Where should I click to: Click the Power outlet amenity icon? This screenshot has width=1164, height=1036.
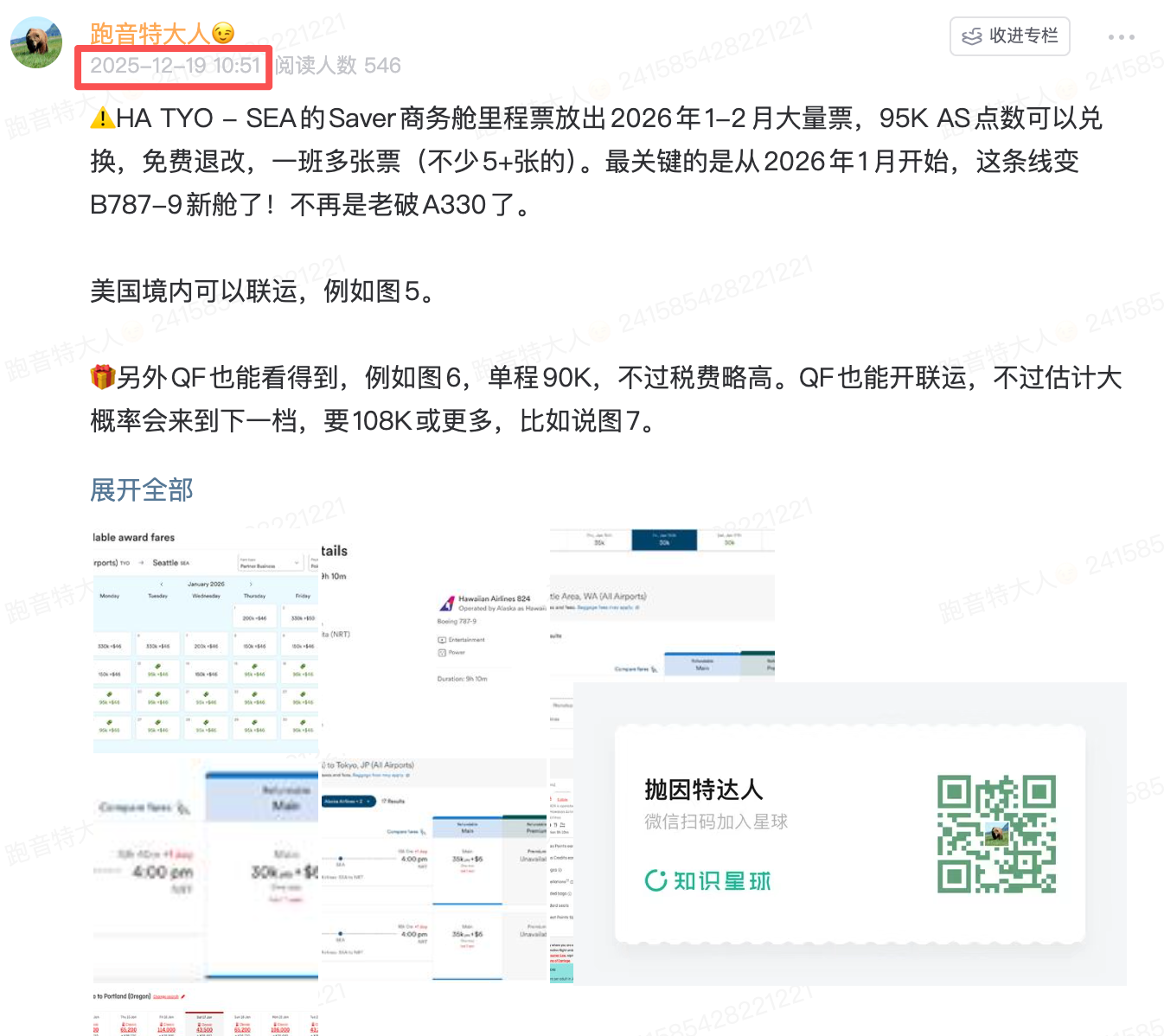(x=442, y=652)
